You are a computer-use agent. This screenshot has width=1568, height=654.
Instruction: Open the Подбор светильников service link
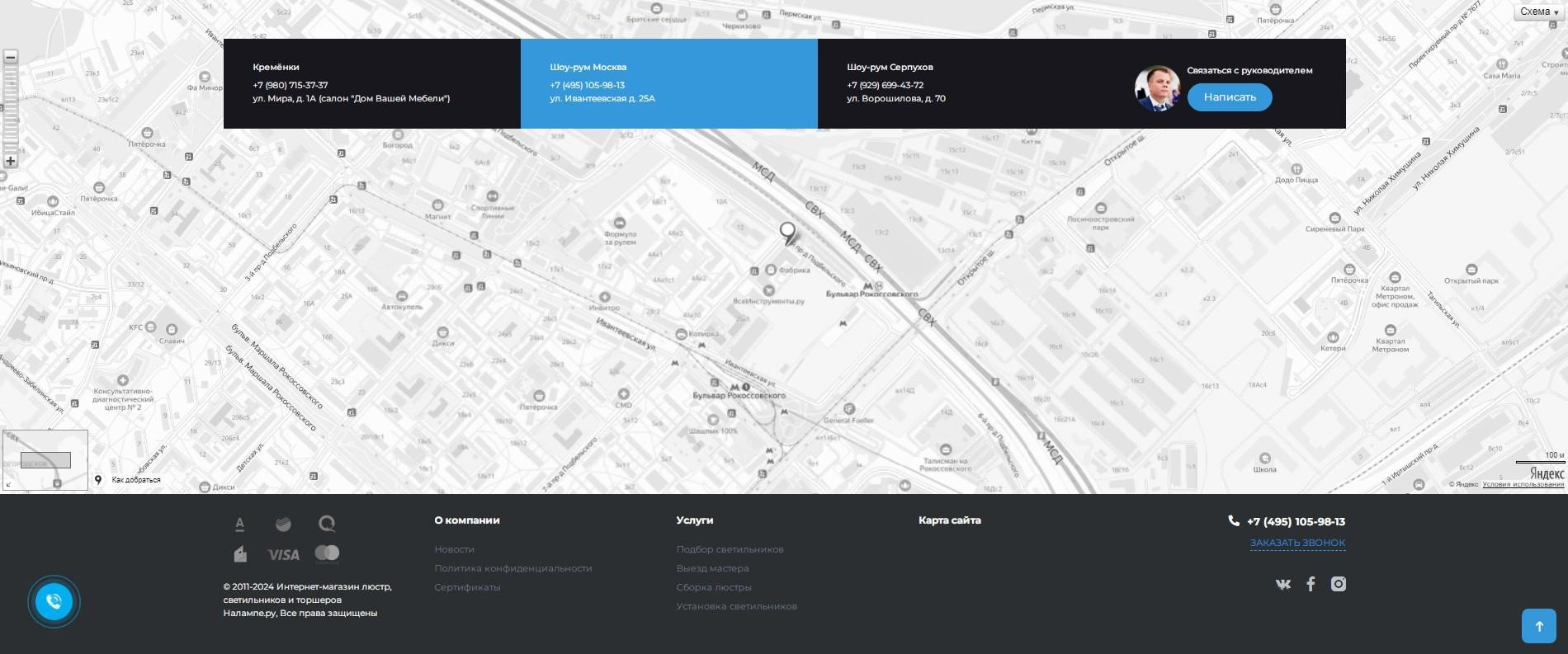tap(730, 549)
